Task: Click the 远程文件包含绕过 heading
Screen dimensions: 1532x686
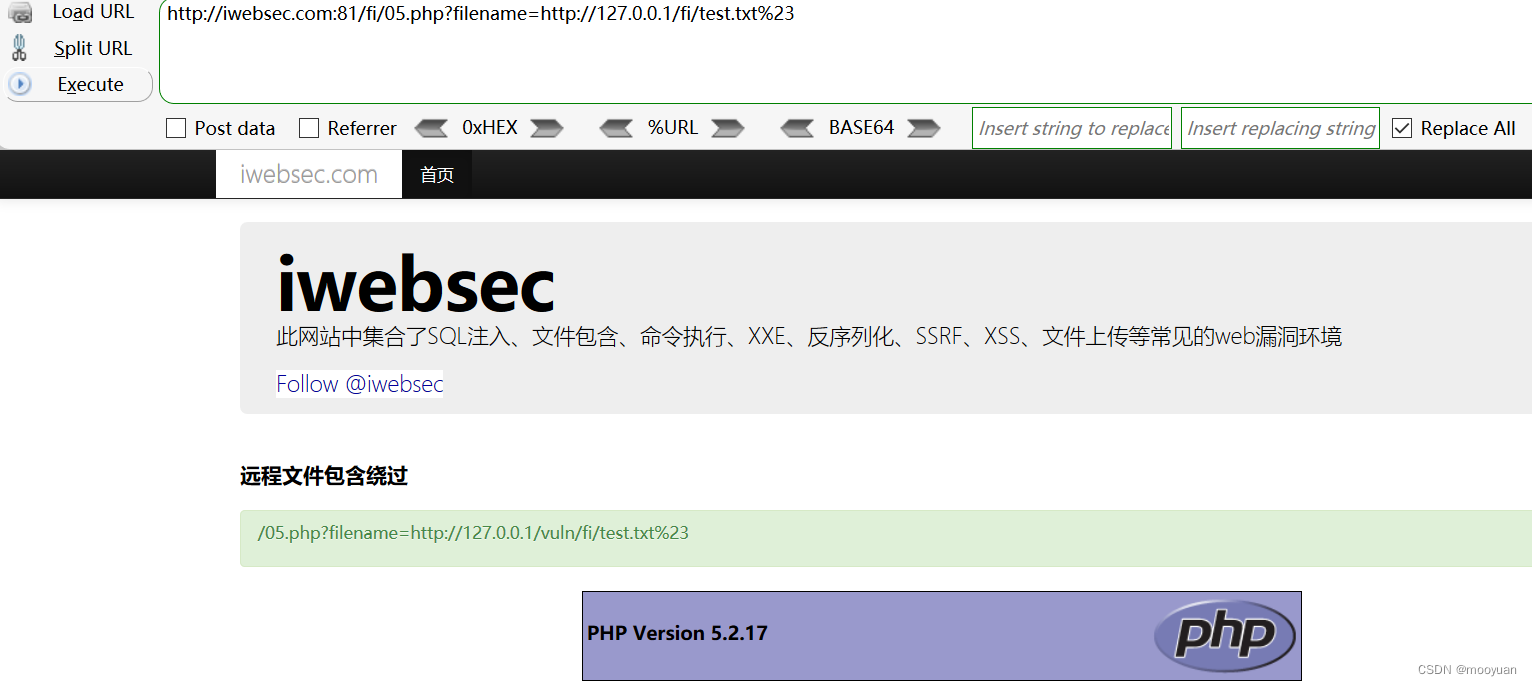Action: pos(324,476)
